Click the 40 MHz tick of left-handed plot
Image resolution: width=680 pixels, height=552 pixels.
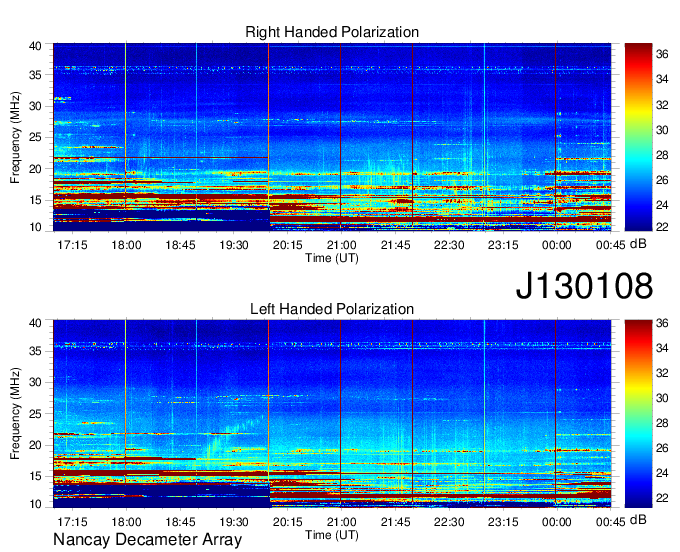(35, 323)
